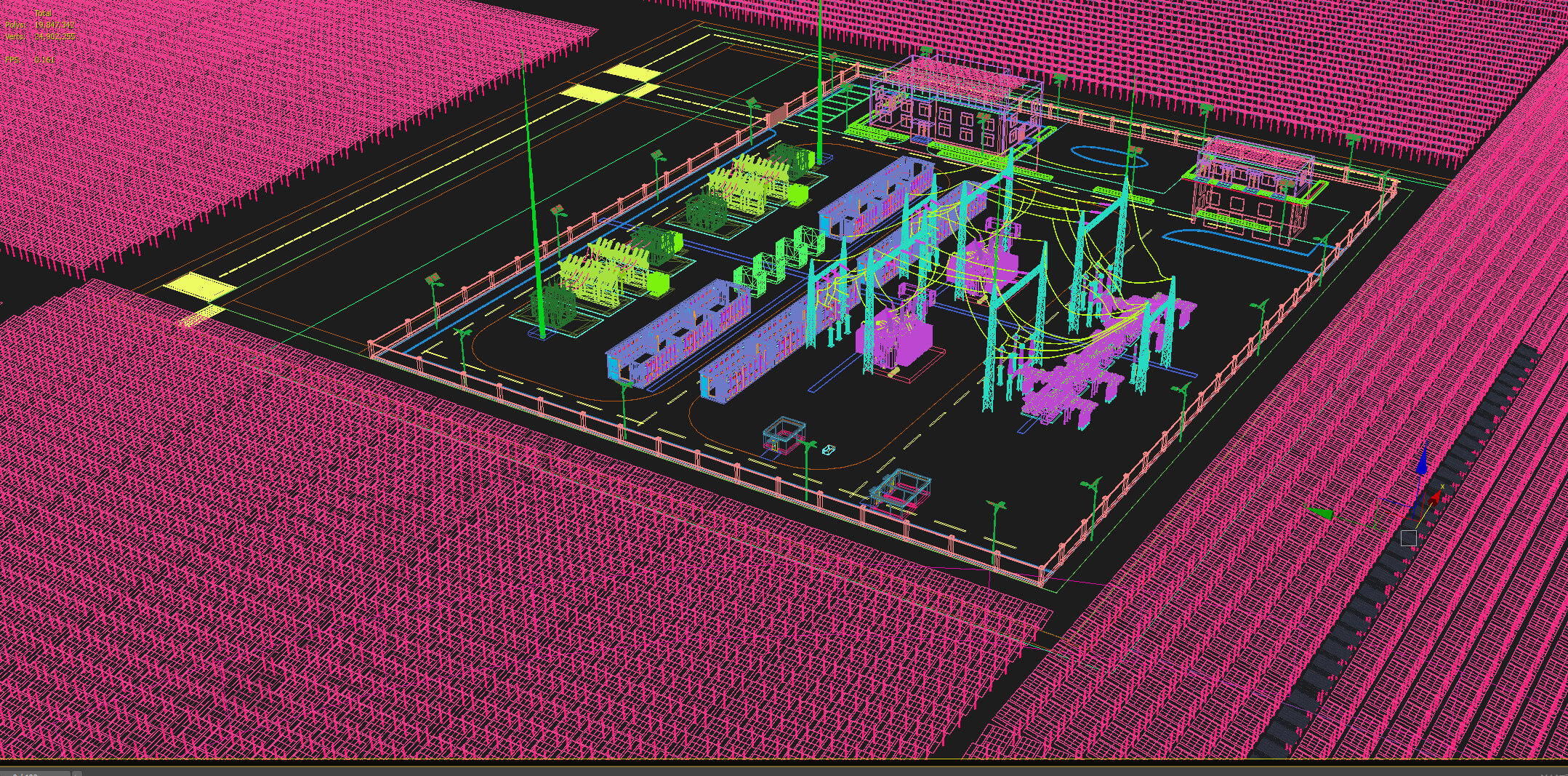1568x776 pixels.
Task: Click the "Polys: 19,847,342" statistics line
Action: 39,25
